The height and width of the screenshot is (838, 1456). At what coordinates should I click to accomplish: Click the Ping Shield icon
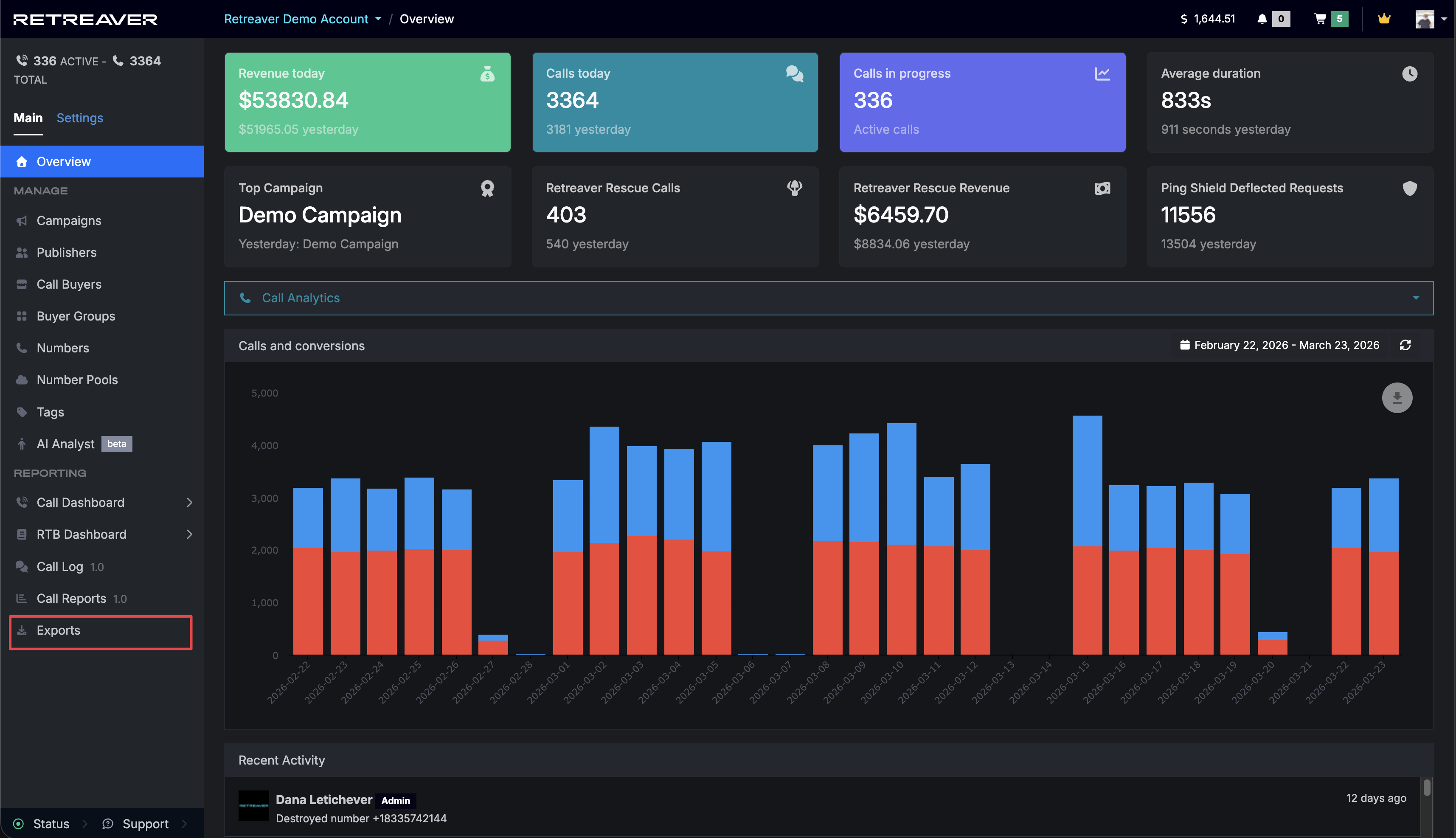[1409, 188]
